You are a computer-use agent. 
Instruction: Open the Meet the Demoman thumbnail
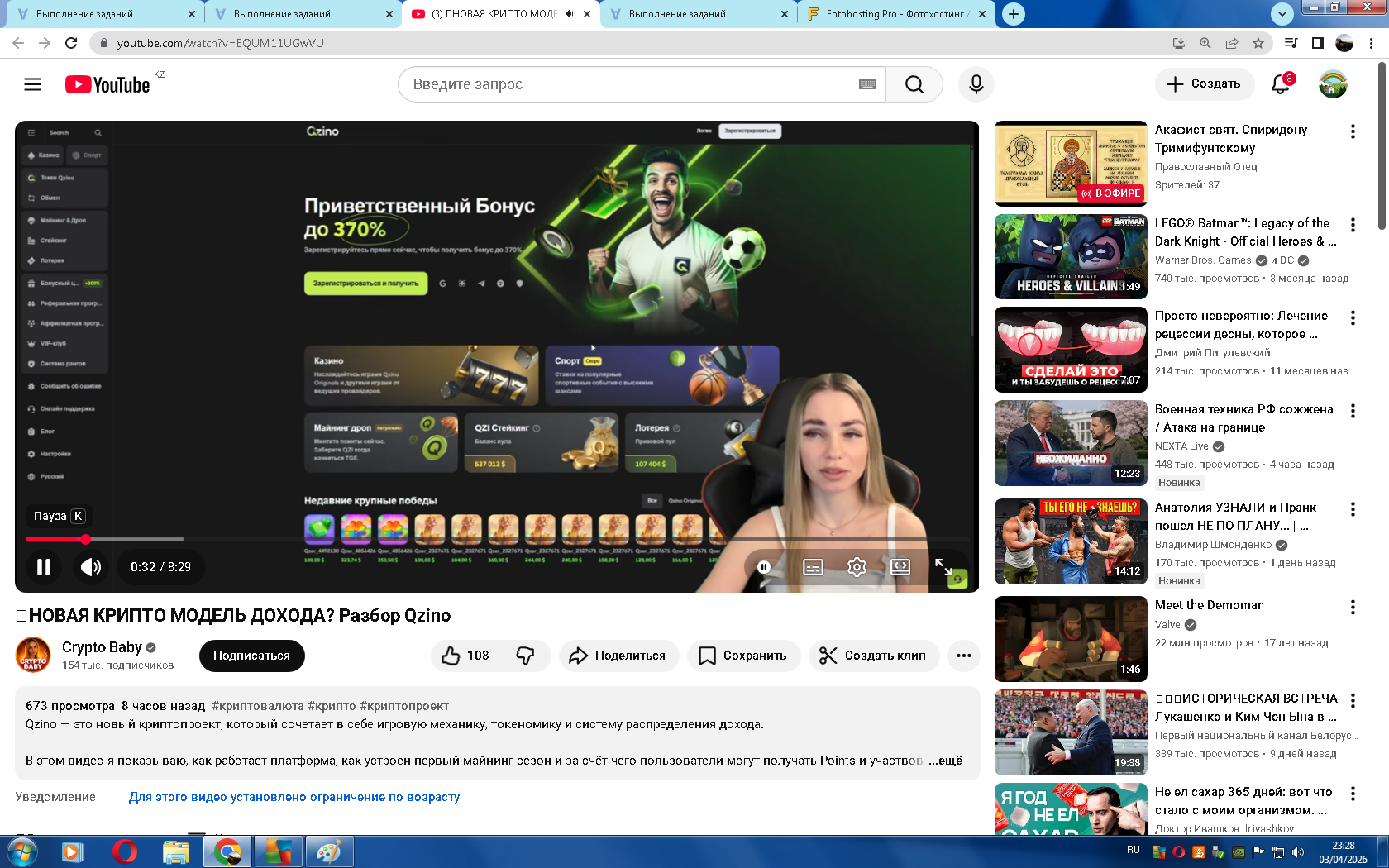(x=1071, y=639)
